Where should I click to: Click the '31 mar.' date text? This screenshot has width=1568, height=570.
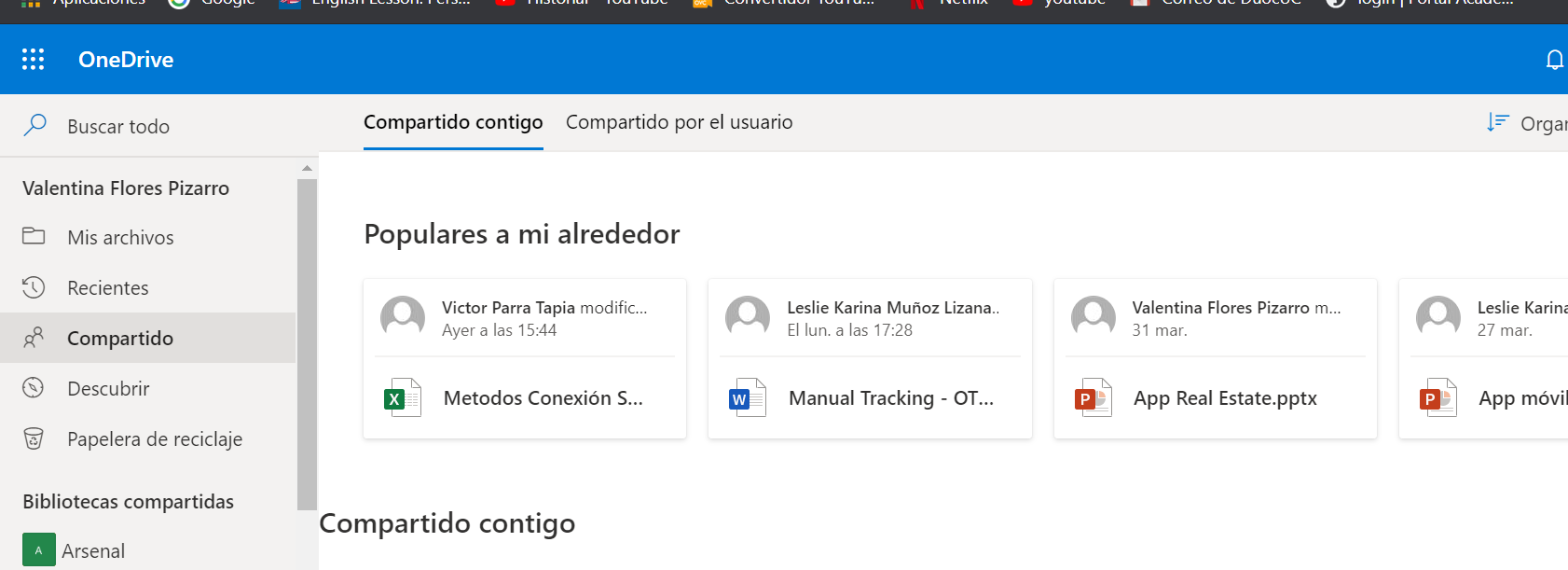click(1160, 330)
